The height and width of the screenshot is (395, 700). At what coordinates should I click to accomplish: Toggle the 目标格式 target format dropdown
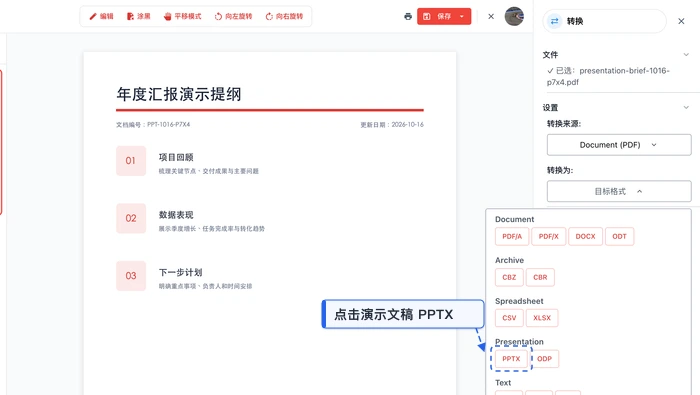(619, 191)
